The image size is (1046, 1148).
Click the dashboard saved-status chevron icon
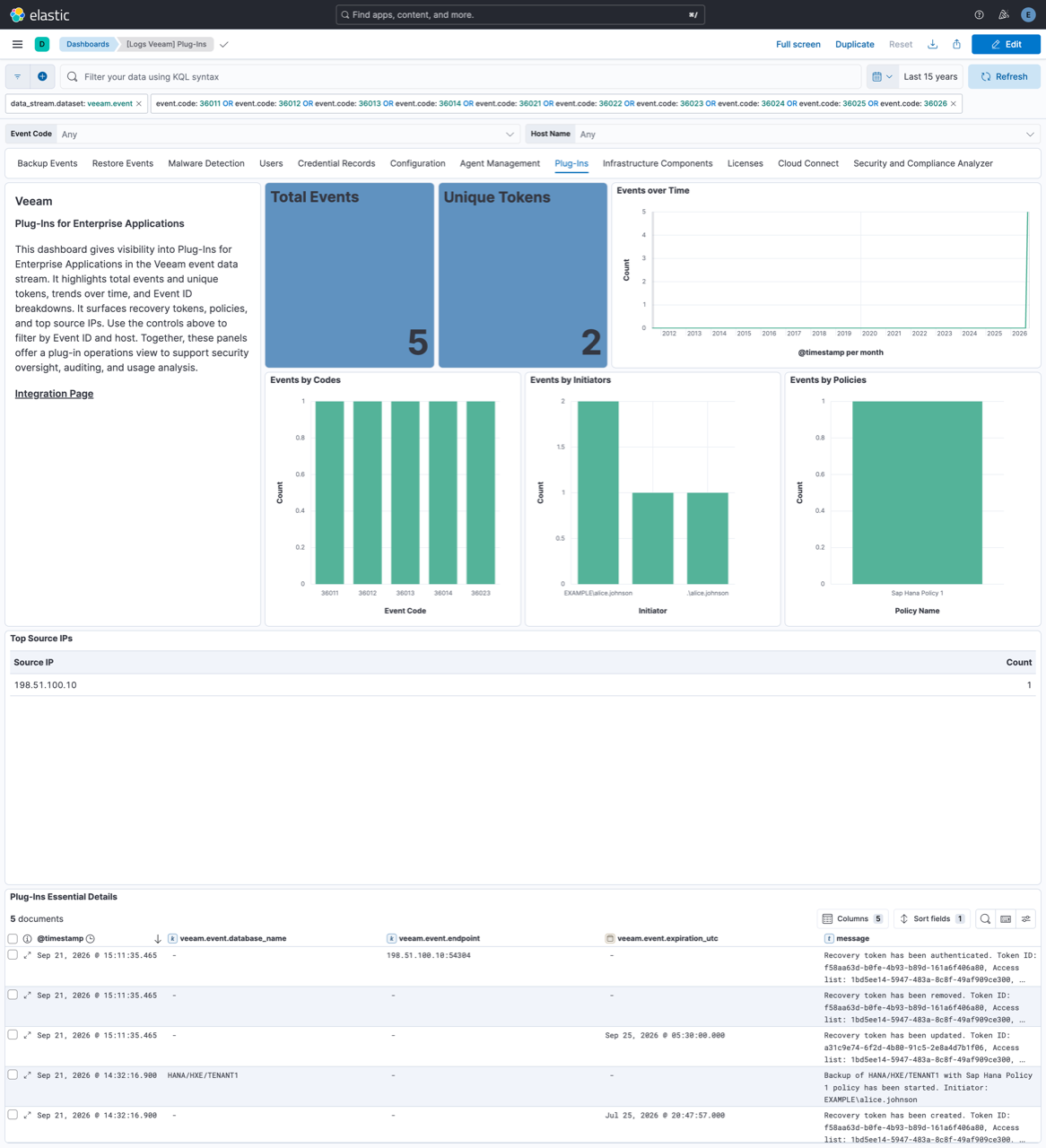click(224, 44)
